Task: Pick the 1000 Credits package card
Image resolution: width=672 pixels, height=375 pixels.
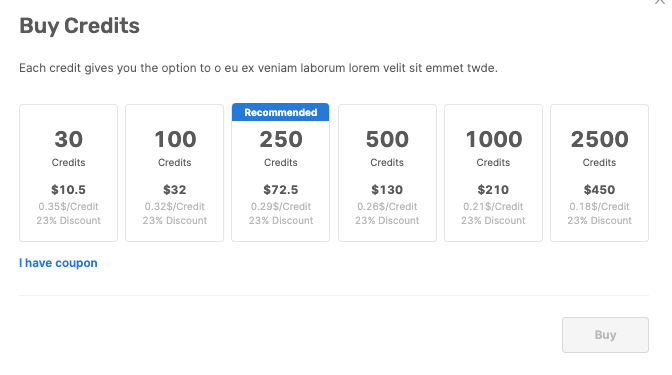Action: pos(493,173)
